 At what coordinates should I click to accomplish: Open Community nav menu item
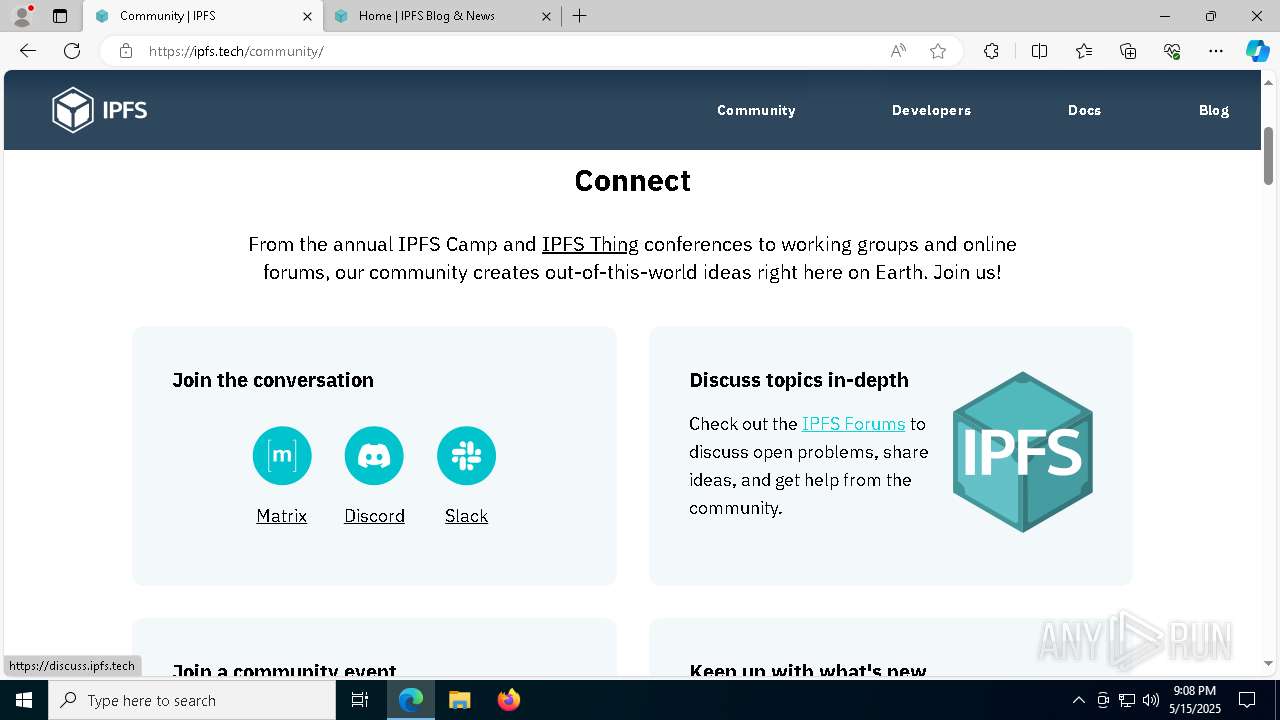(756, 110)
